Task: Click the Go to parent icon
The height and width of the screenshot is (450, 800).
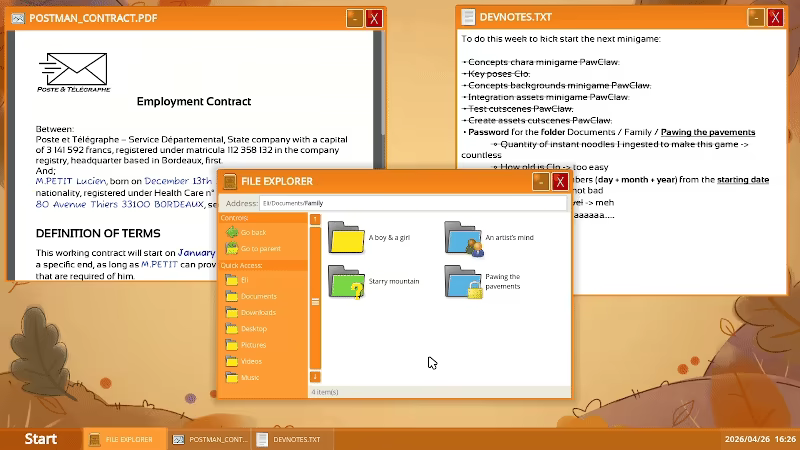Action: pyautogui.click(x=232, y=248)
